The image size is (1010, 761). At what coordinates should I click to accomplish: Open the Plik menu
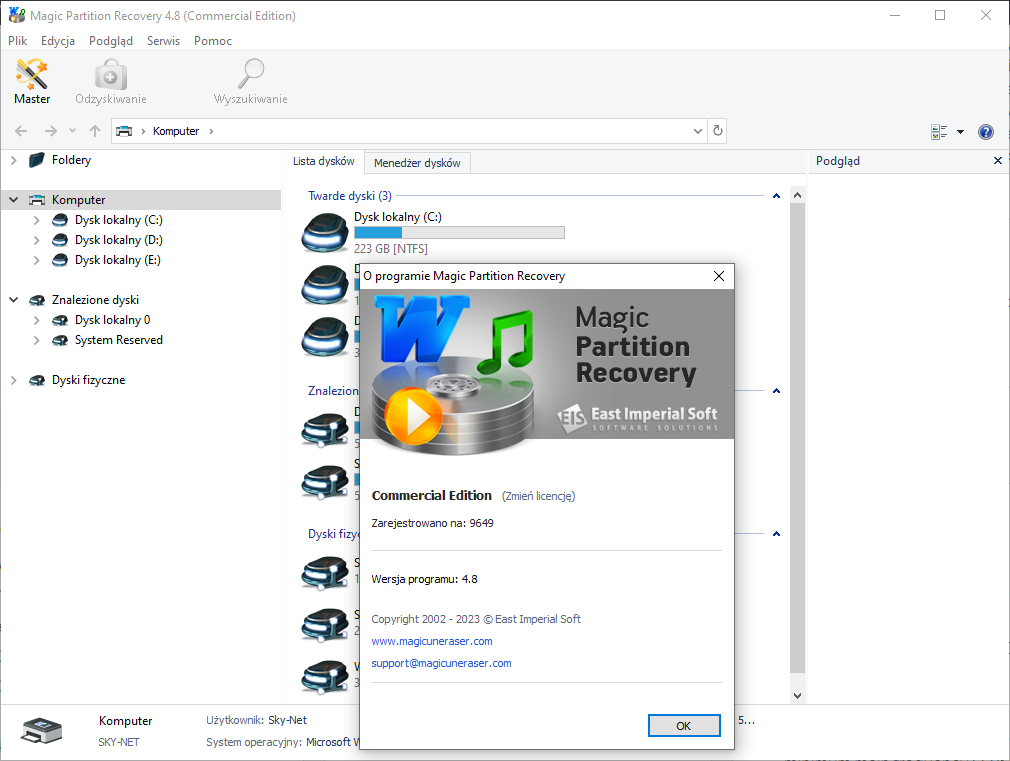pyautogui.click(x=17, y=41)
